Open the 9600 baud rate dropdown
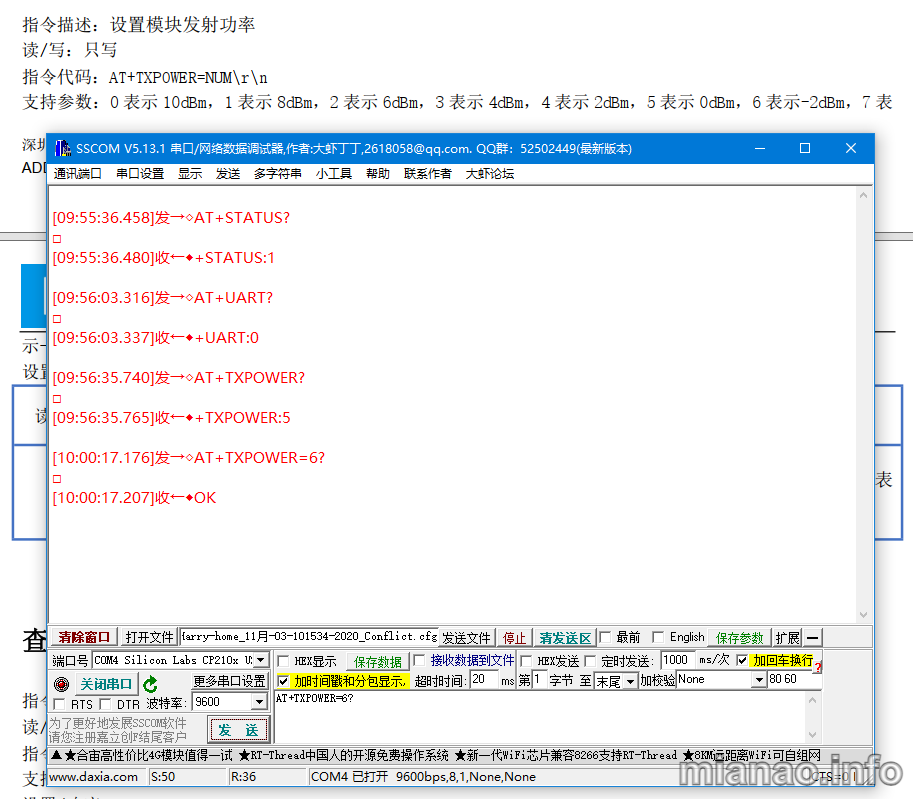The width and height of the screenshot is (913, 799). click(260, 702)
